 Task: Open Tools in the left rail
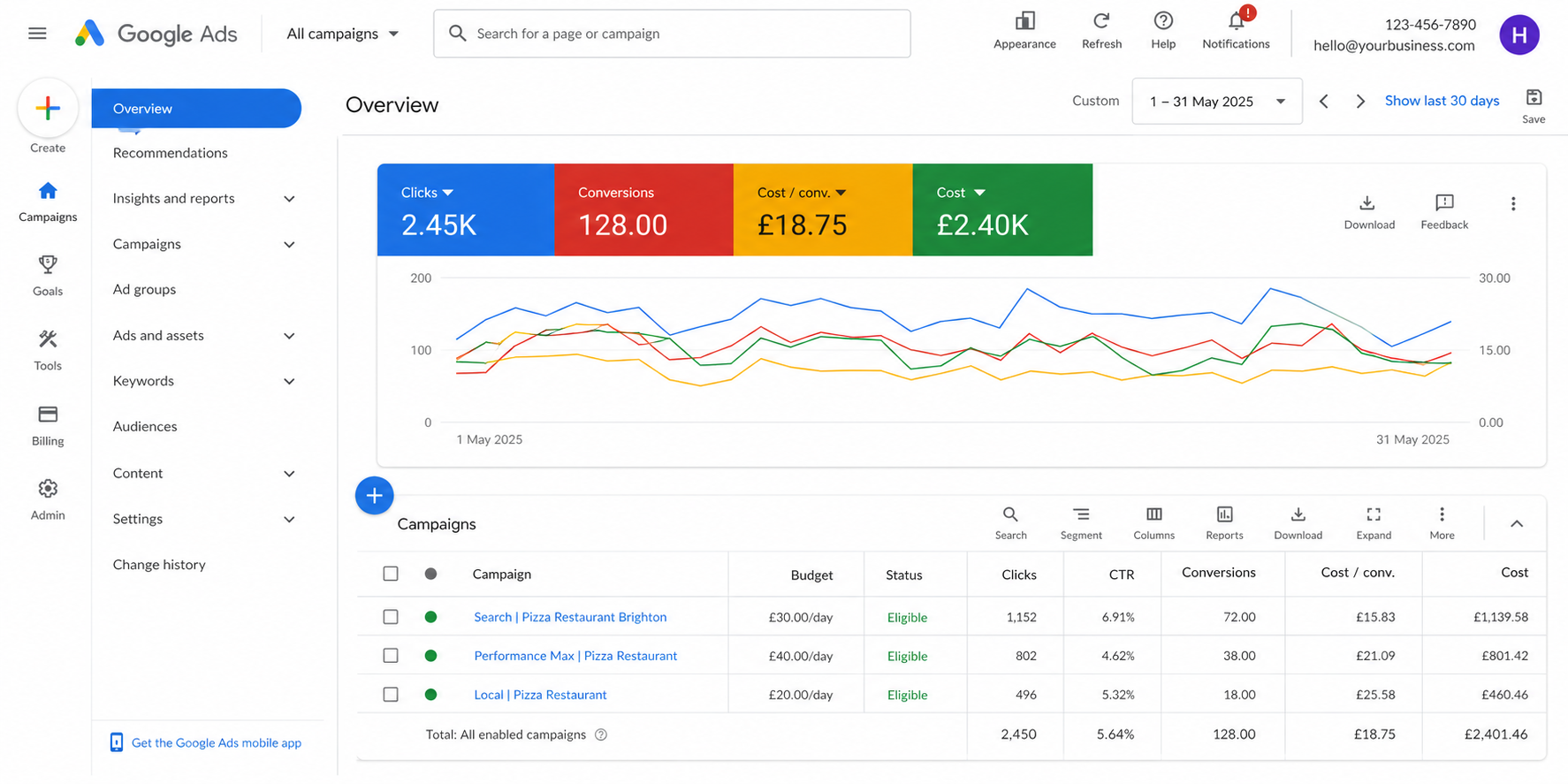point(48,339)
